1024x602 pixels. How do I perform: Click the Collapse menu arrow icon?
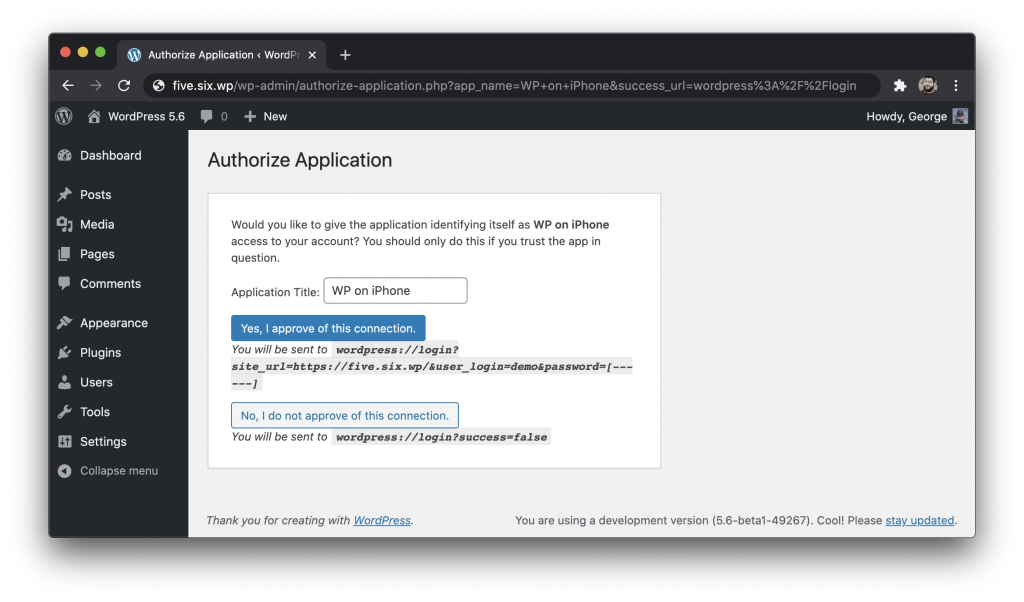click(64, 471)
